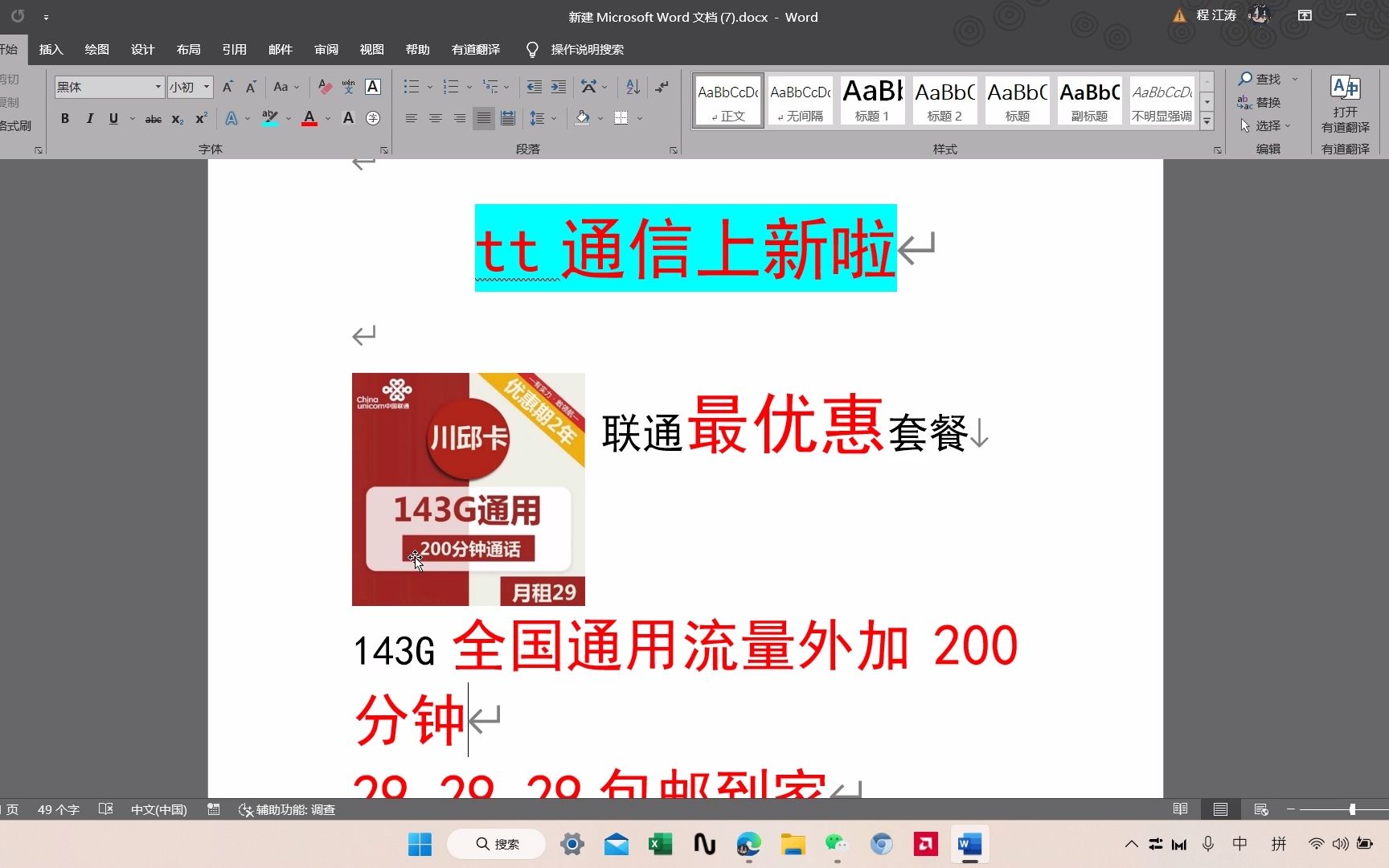The width and height of the screenshot is (1389, 868).
Task: Switch to the 布局 tab
Action: [x=188, y=49]
